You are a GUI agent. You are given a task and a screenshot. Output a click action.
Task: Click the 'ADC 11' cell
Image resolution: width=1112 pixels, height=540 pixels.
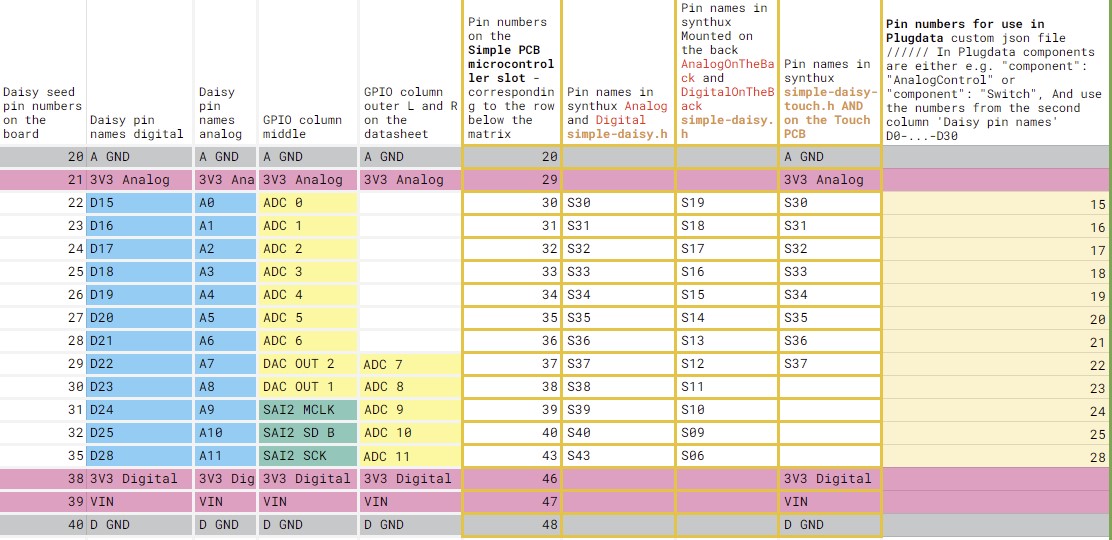coord(410,456)
